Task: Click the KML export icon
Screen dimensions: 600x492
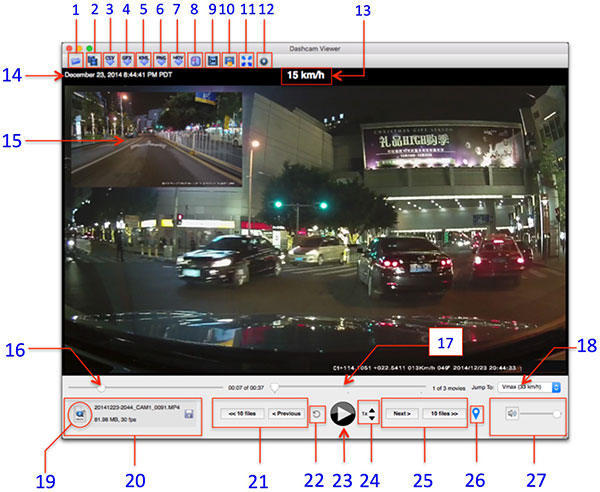Action: coord(144,59)
